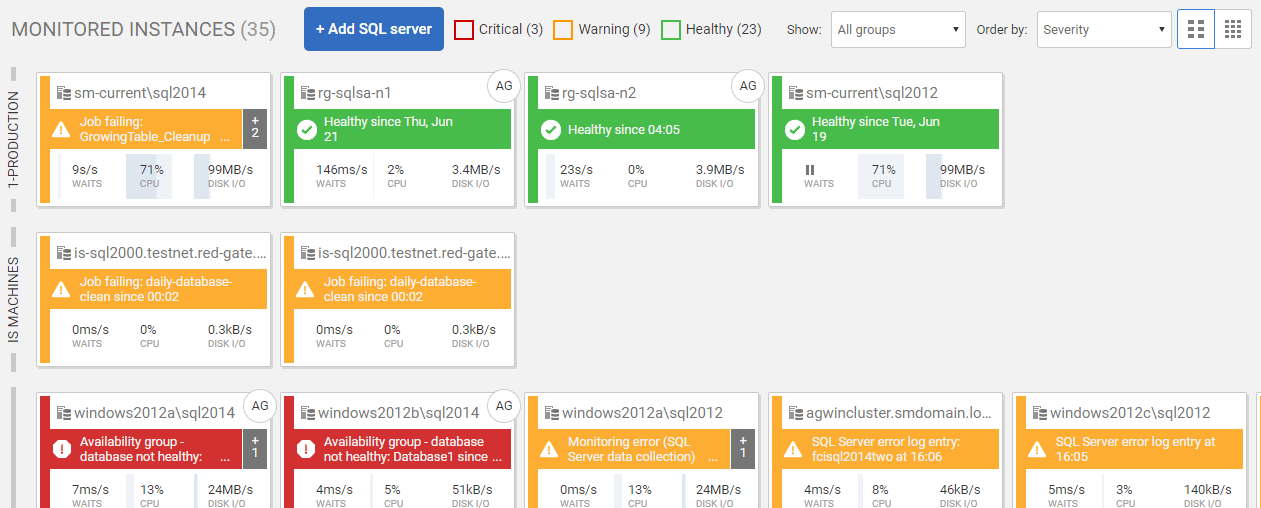Click AG badge on rg-sqlsa-n2 card

(x=748, y=86)
